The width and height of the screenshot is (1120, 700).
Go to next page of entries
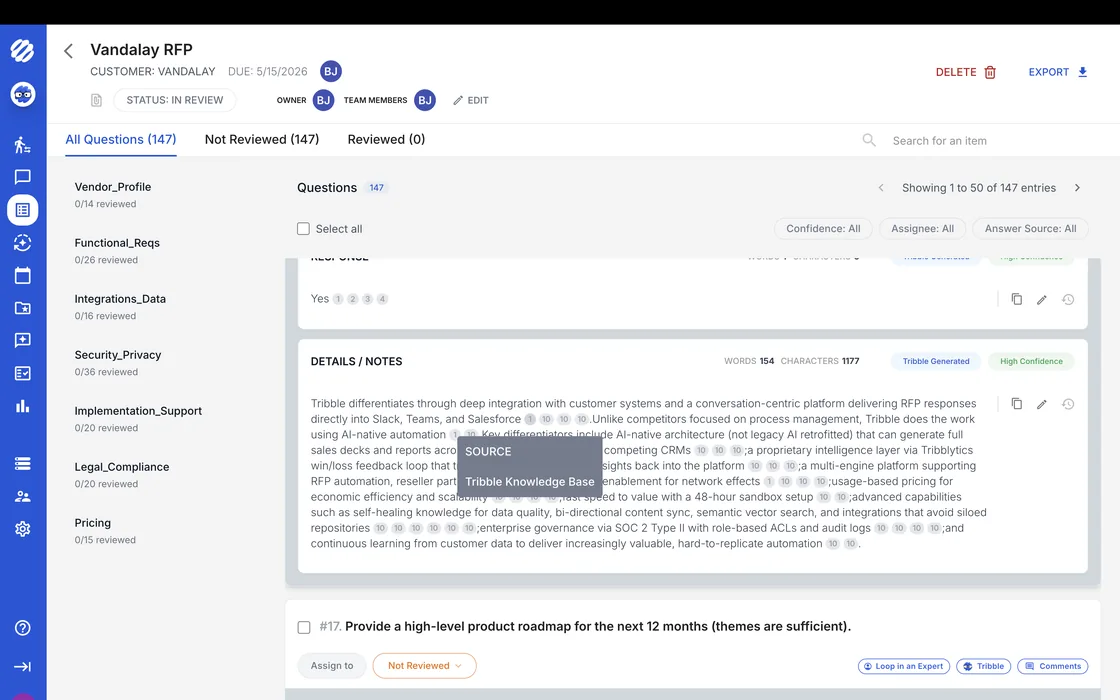click(1077, 188)
